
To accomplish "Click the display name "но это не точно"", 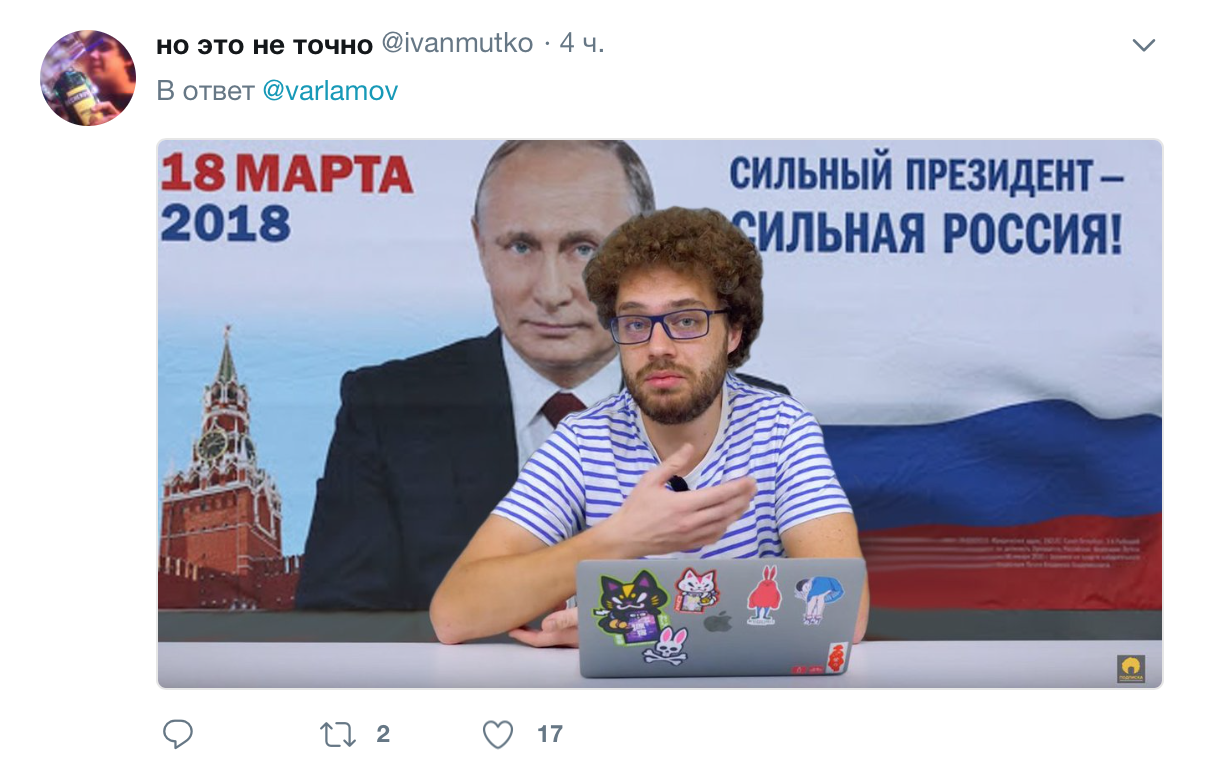I will tap(265, 45).
